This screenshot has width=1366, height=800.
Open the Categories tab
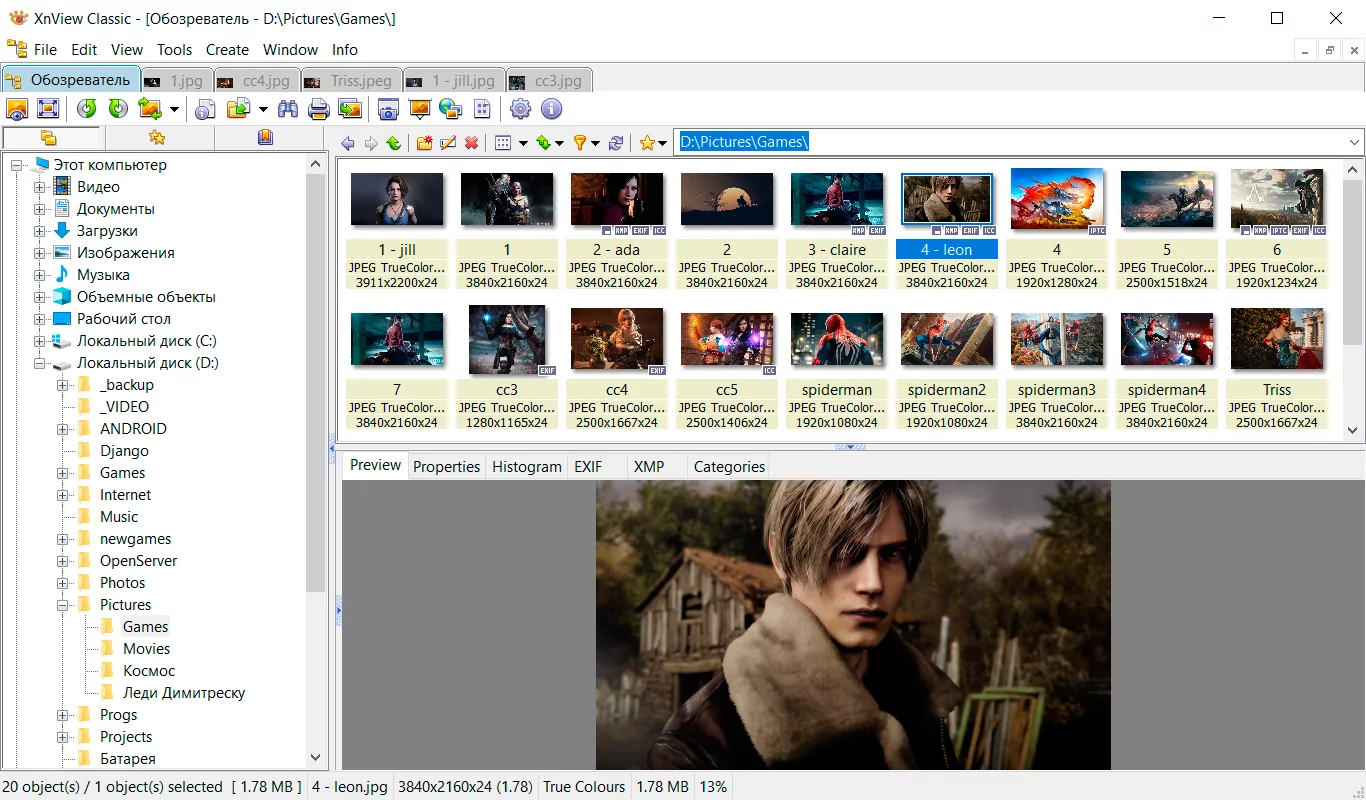(729, 466)
